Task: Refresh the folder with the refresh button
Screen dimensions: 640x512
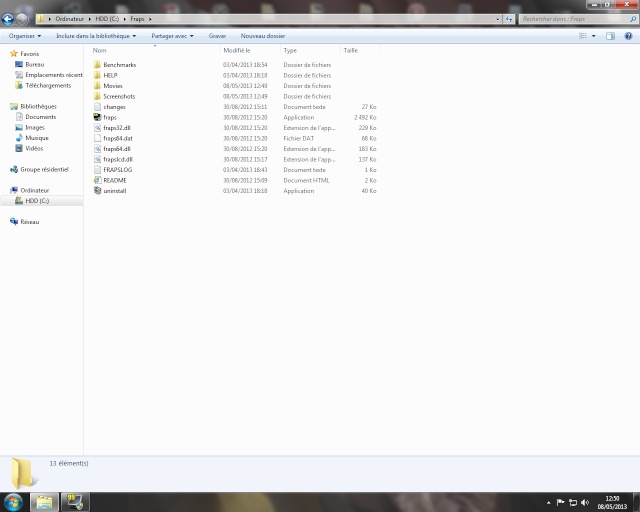Action: coord(509,19)
